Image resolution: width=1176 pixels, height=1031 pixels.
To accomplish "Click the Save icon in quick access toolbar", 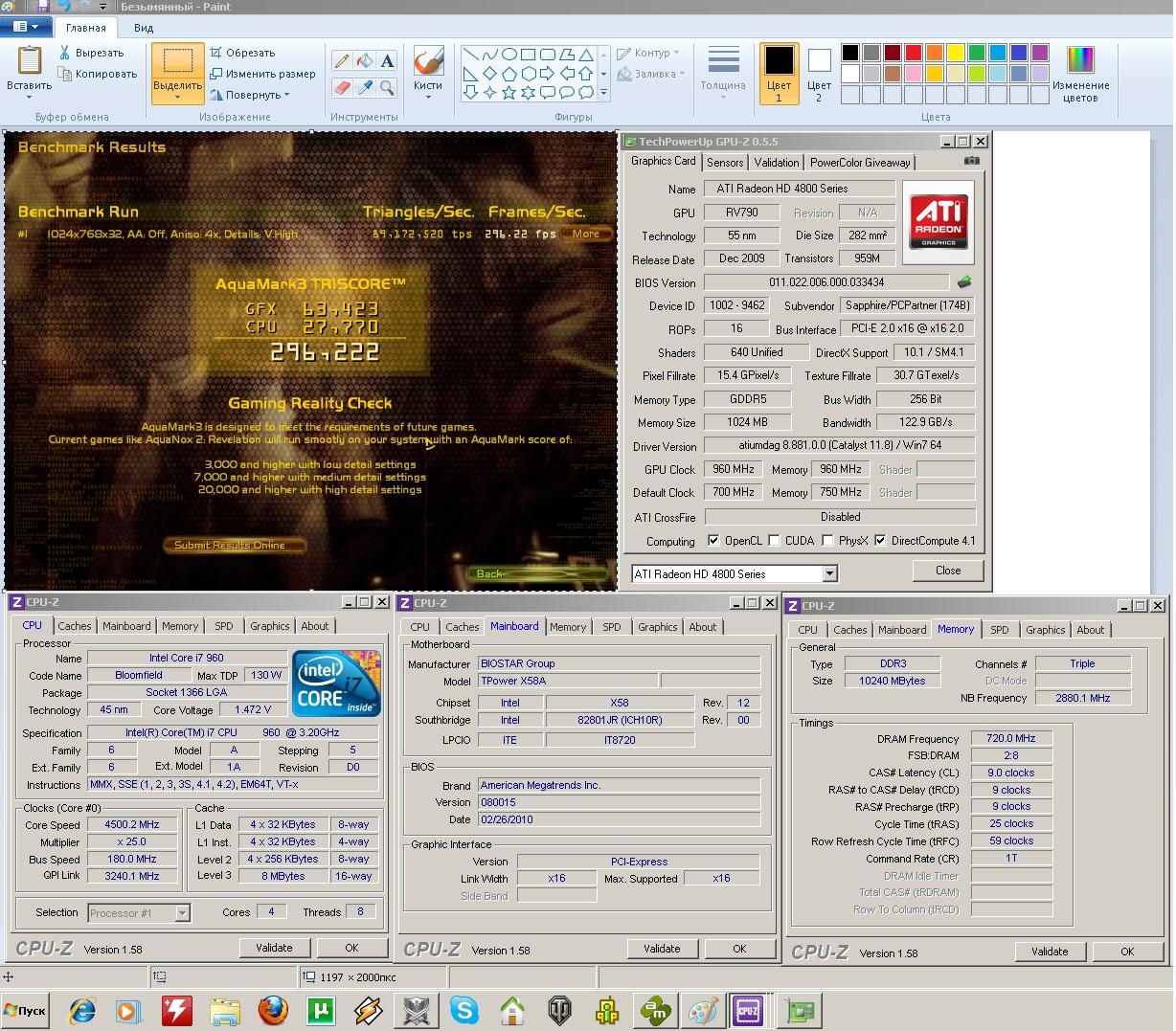I will (x=42, y=7).
